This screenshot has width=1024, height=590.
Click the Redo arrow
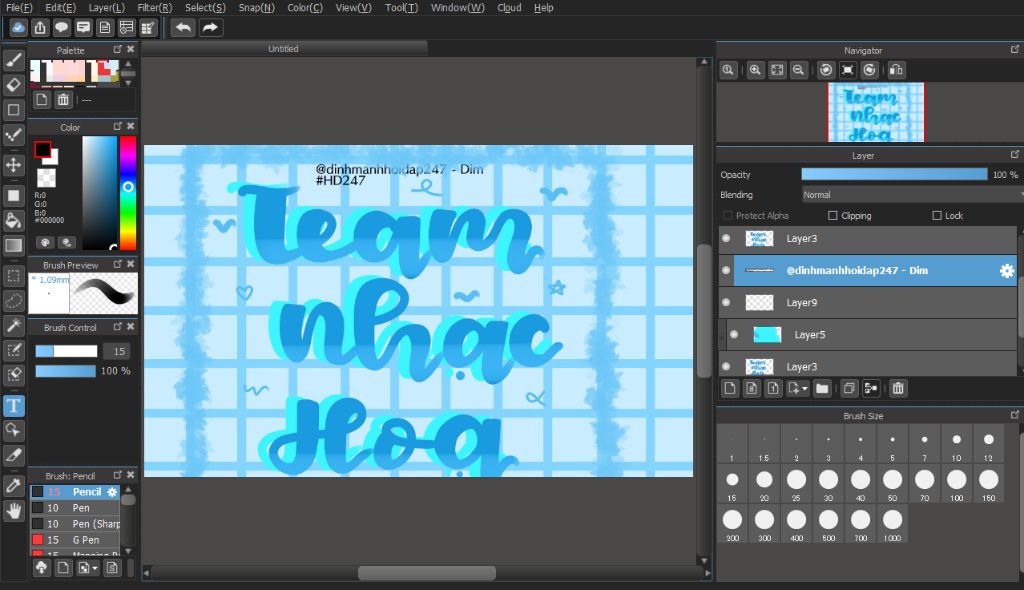210,27
